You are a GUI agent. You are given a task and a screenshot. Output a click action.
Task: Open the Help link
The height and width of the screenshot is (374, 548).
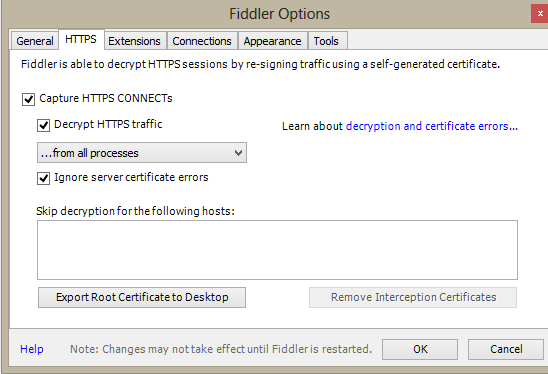click(x=32, y=349)
